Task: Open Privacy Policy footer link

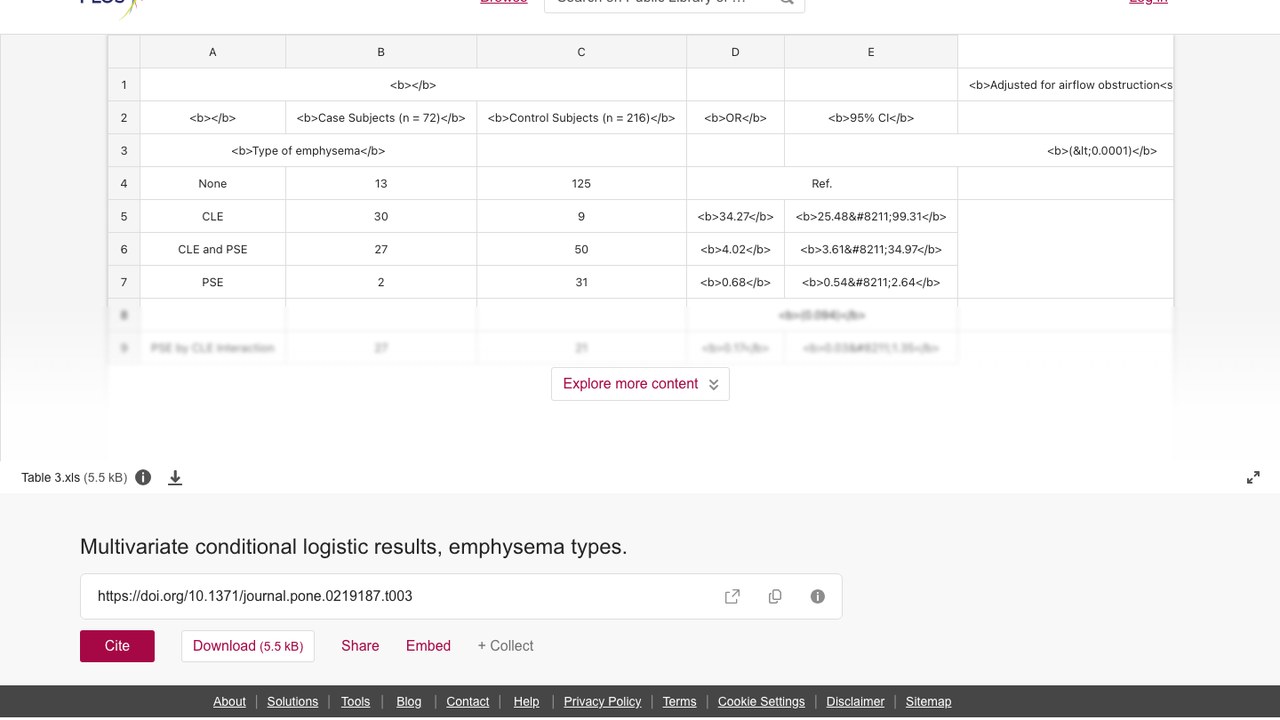Action: (602, 702)
